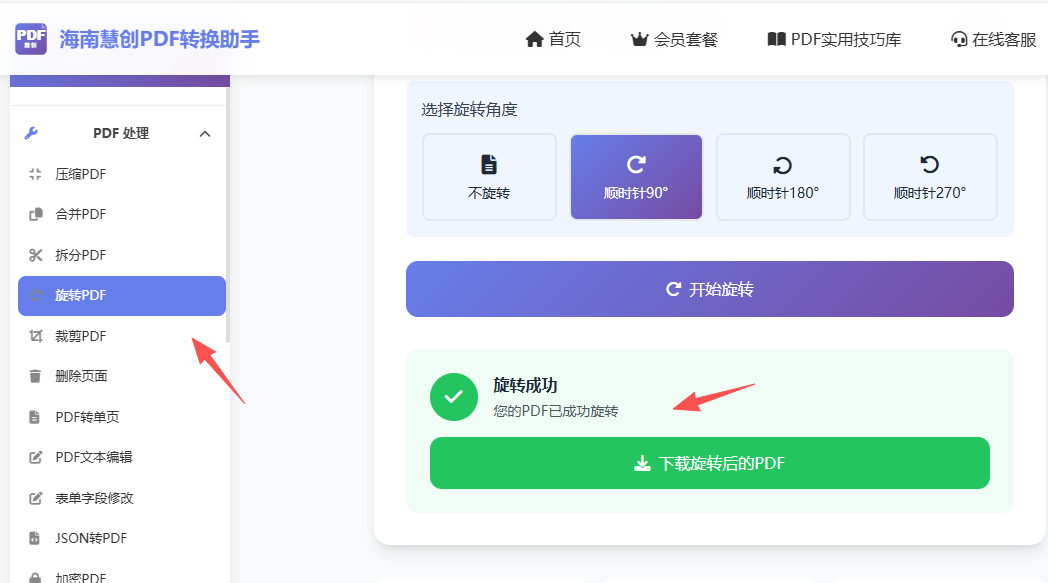Viewport: 1048px width, 583px height.
Task: Choose the 顺时针270° rotation option
Action: point(930,177)
